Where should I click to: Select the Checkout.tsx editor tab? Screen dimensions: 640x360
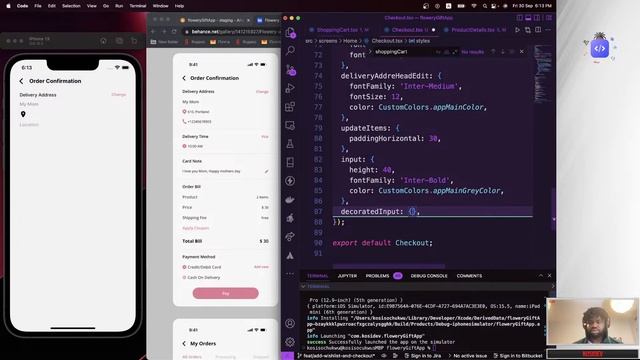[x=409, y=30]
